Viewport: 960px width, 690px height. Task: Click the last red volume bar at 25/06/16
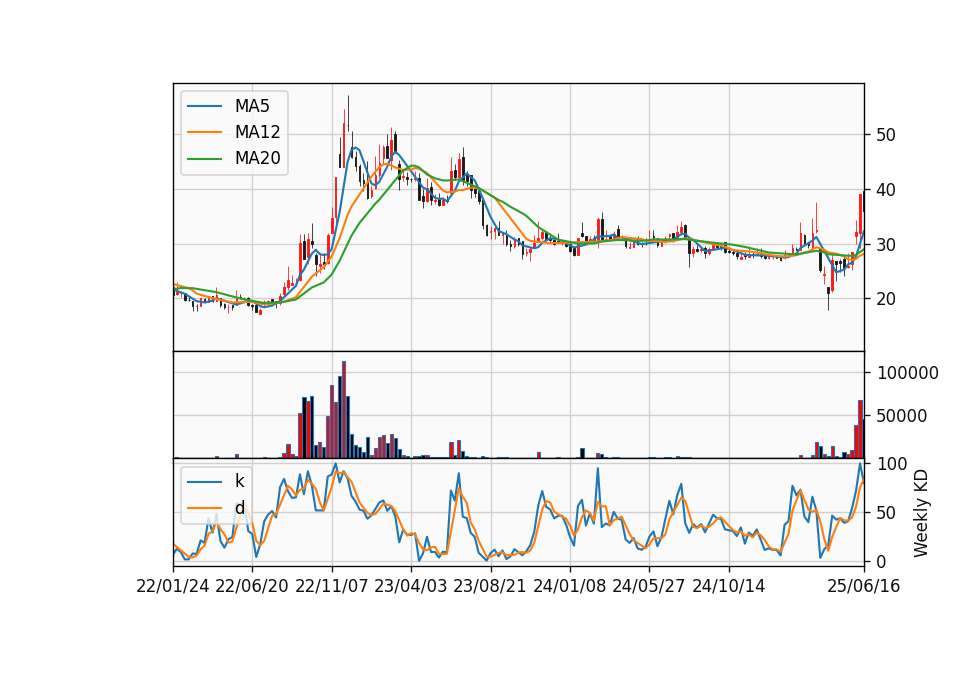(860, 429)
